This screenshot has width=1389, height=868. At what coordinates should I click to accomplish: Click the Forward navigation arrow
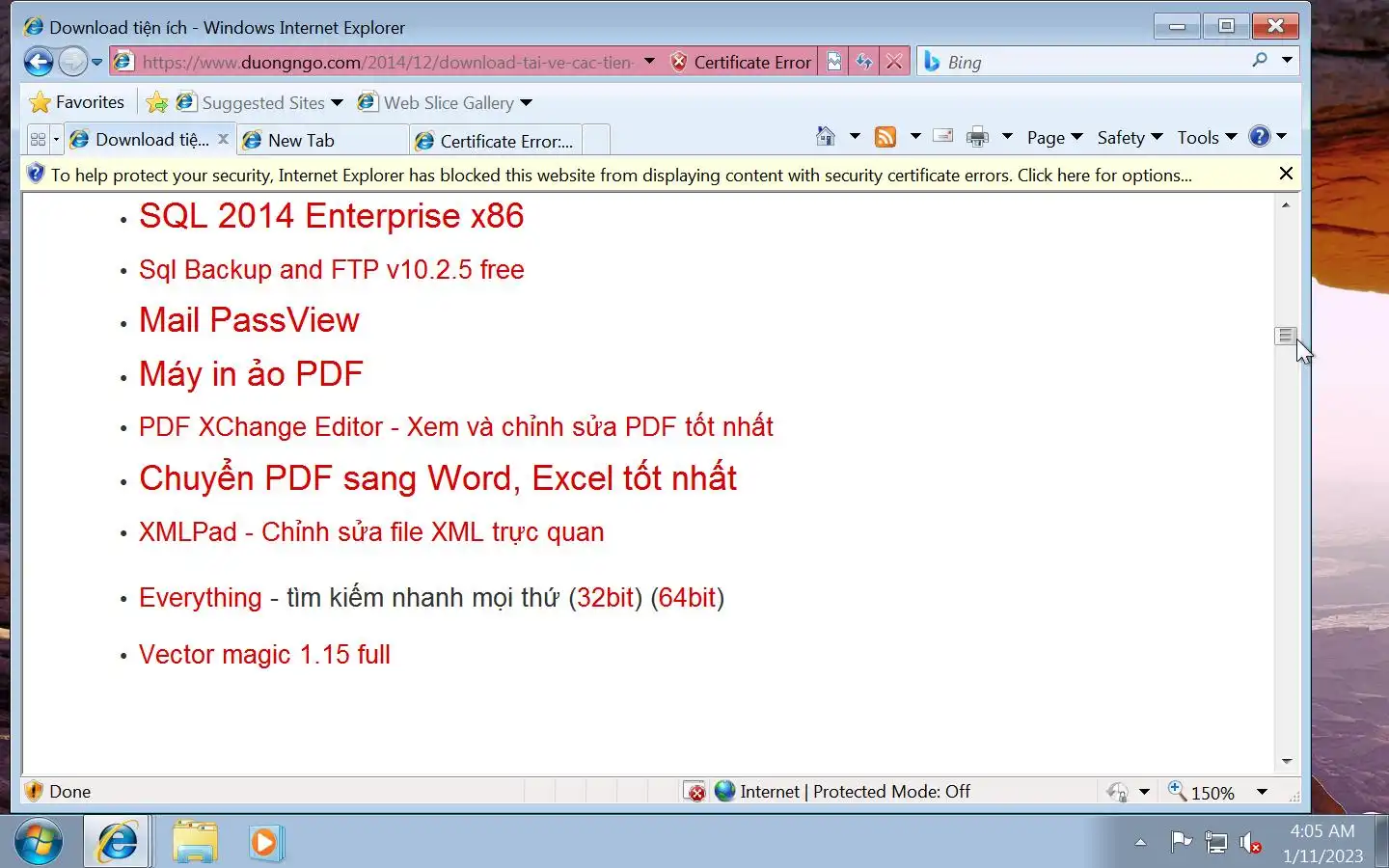pos(72,63)
